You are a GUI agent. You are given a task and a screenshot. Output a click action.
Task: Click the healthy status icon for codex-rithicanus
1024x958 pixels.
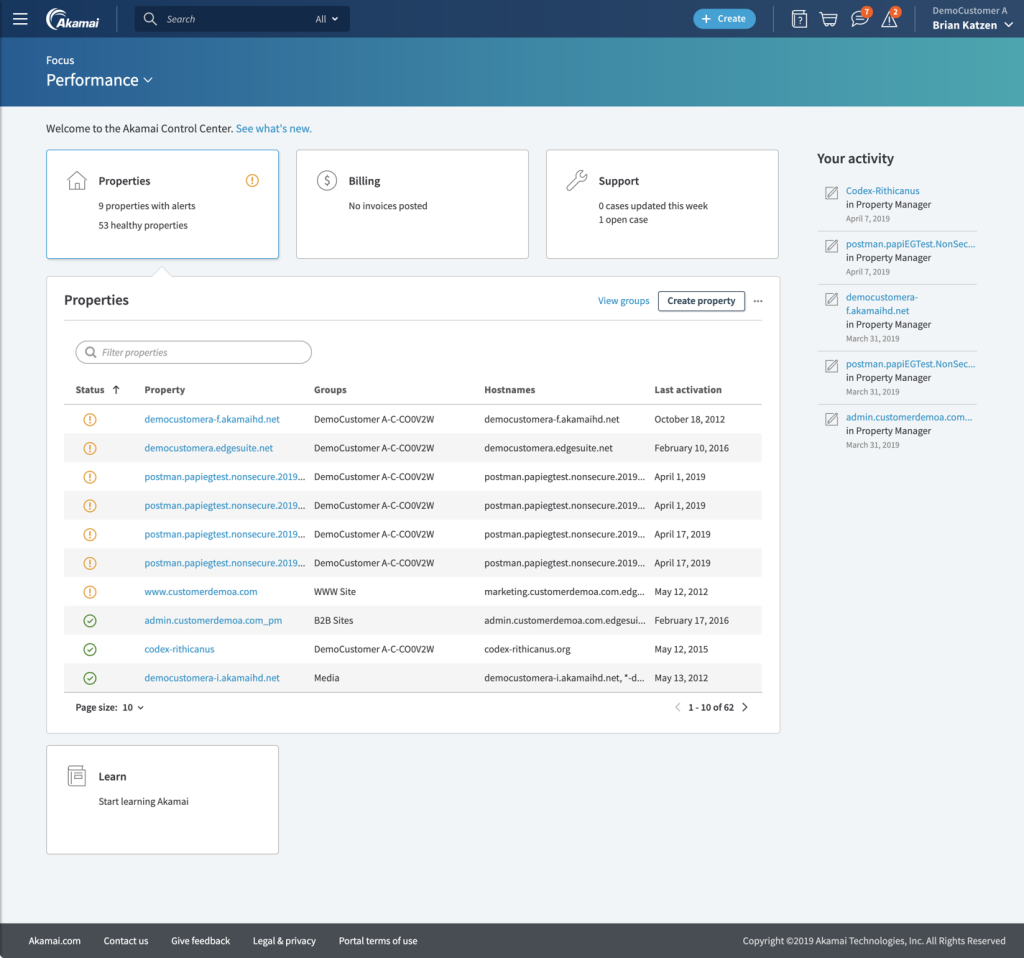[x=90, y=649]
